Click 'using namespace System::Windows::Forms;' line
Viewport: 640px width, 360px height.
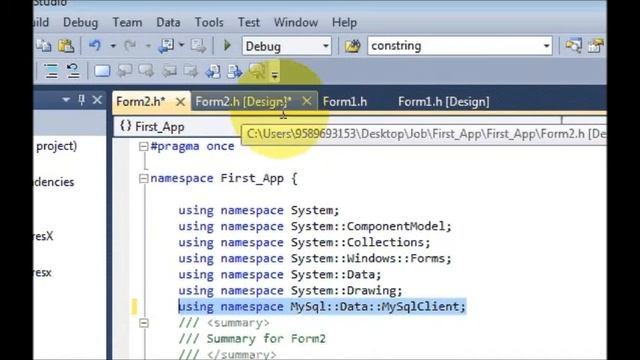coord(315,258)
